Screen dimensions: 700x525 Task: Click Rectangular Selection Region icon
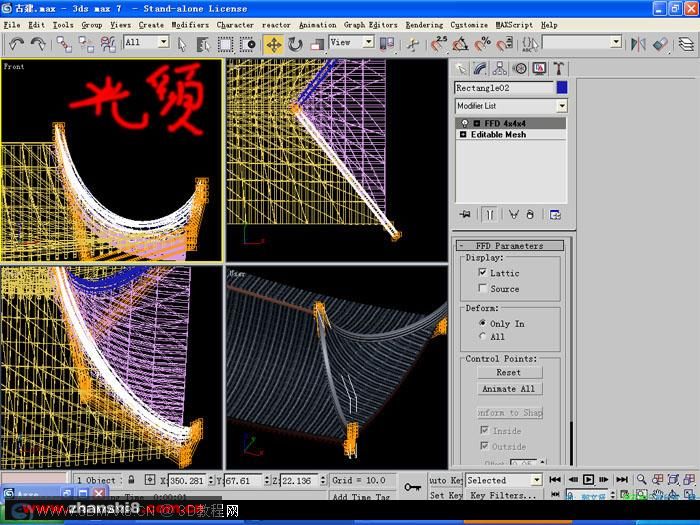pos(225,44)
